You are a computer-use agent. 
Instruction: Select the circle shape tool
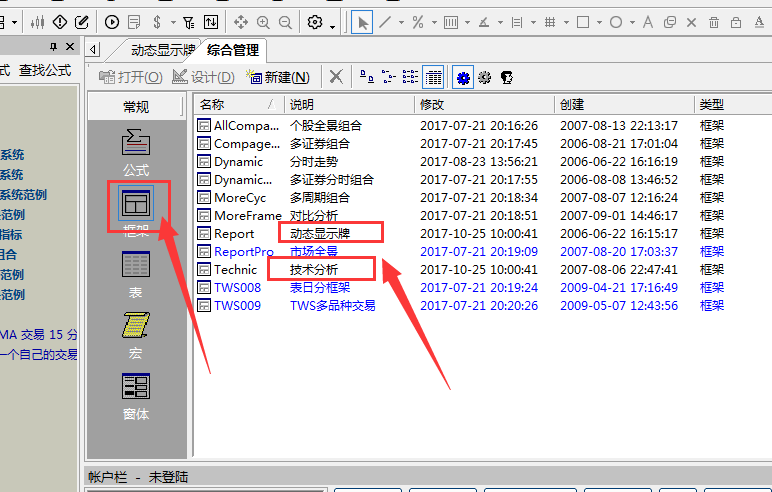pyautogui.click(x=616, y=22)
